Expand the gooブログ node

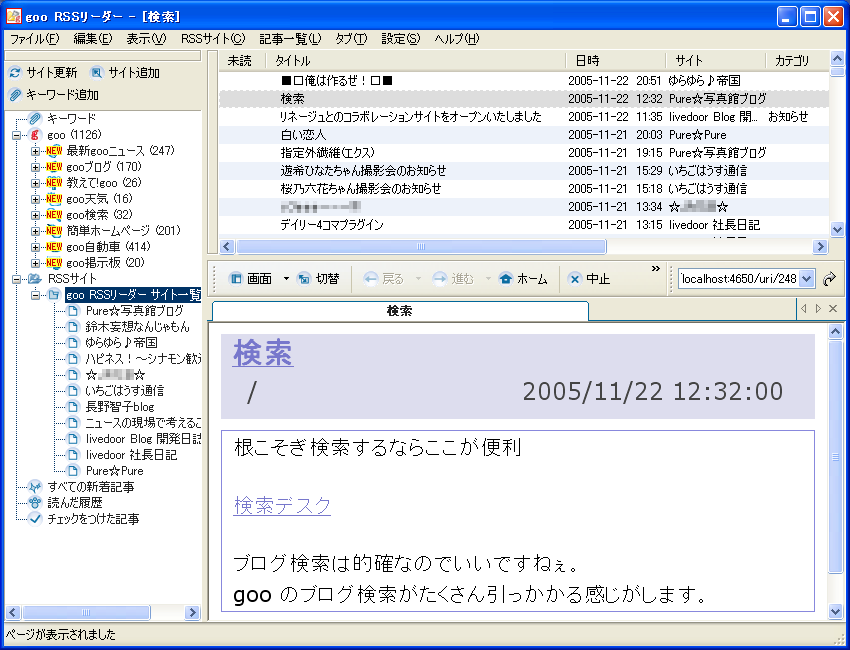coord(35,167)
